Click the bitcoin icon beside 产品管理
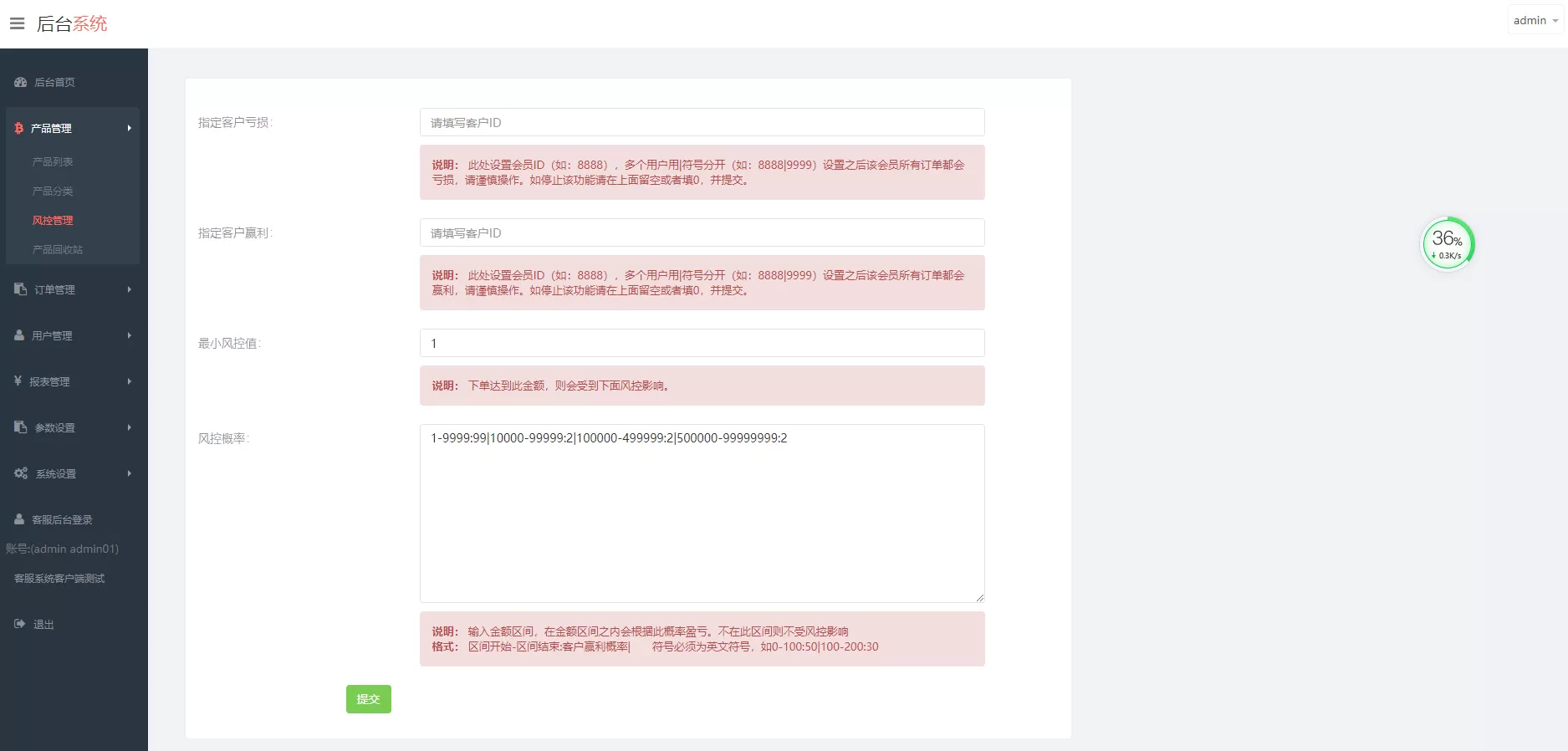 [19, 128]
